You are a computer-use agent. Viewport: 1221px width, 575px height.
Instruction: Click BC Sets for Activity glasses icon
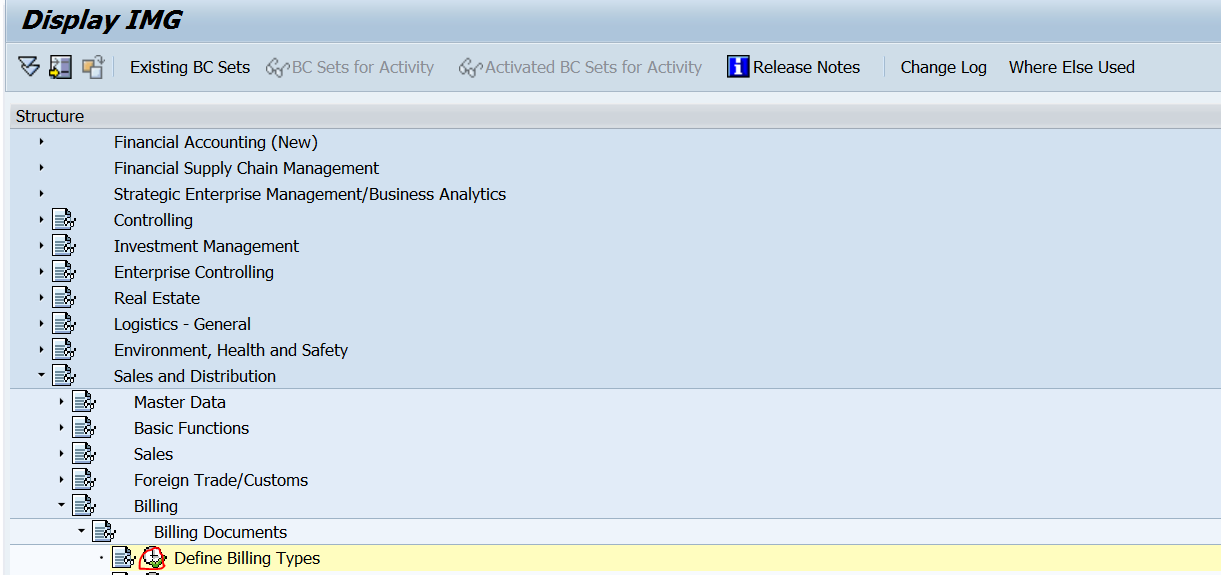pyautogui.click(x=277, y=68)
